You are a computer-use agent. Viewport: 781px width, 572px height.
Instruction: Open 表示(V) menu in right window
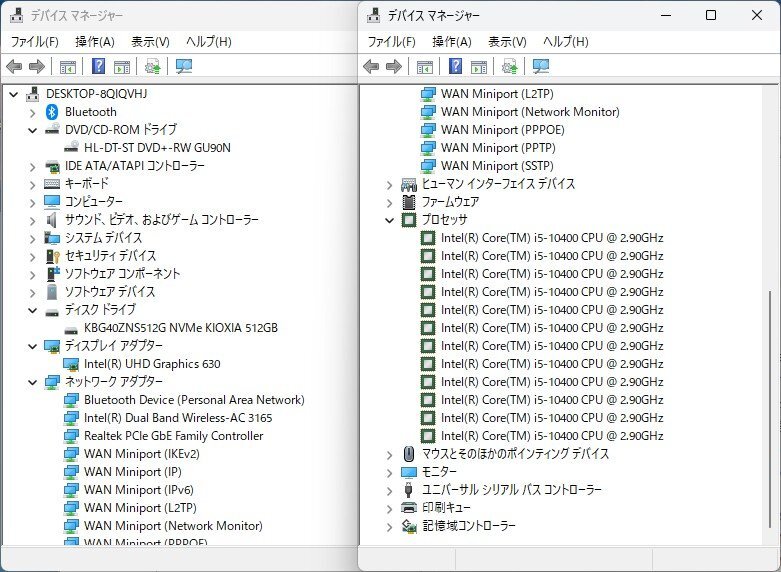click(x=507, y=42)
